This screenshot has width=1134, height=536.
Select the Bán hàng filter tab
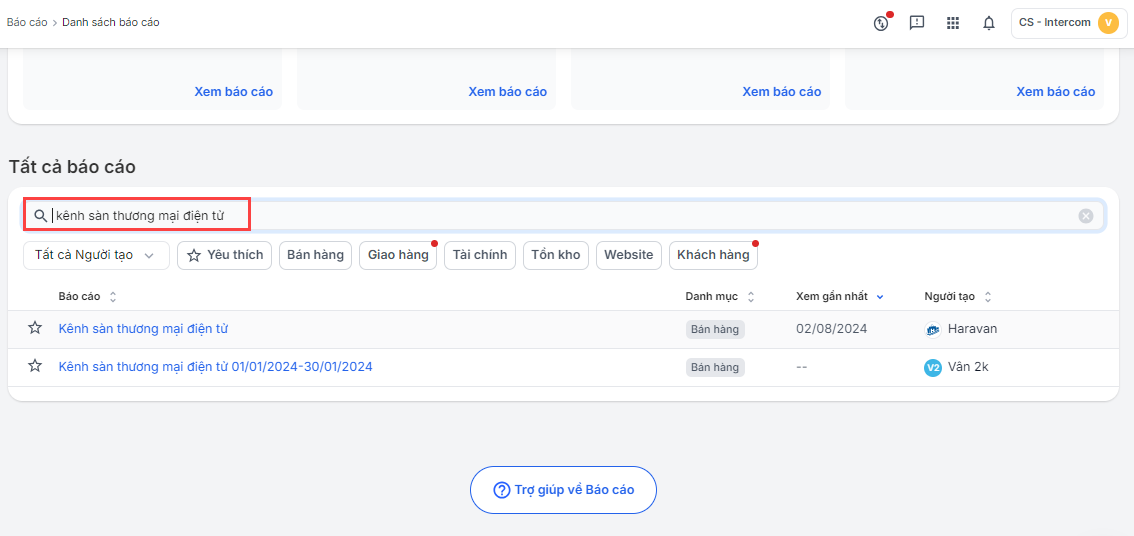pyautogui.click(x=315, y=255)
